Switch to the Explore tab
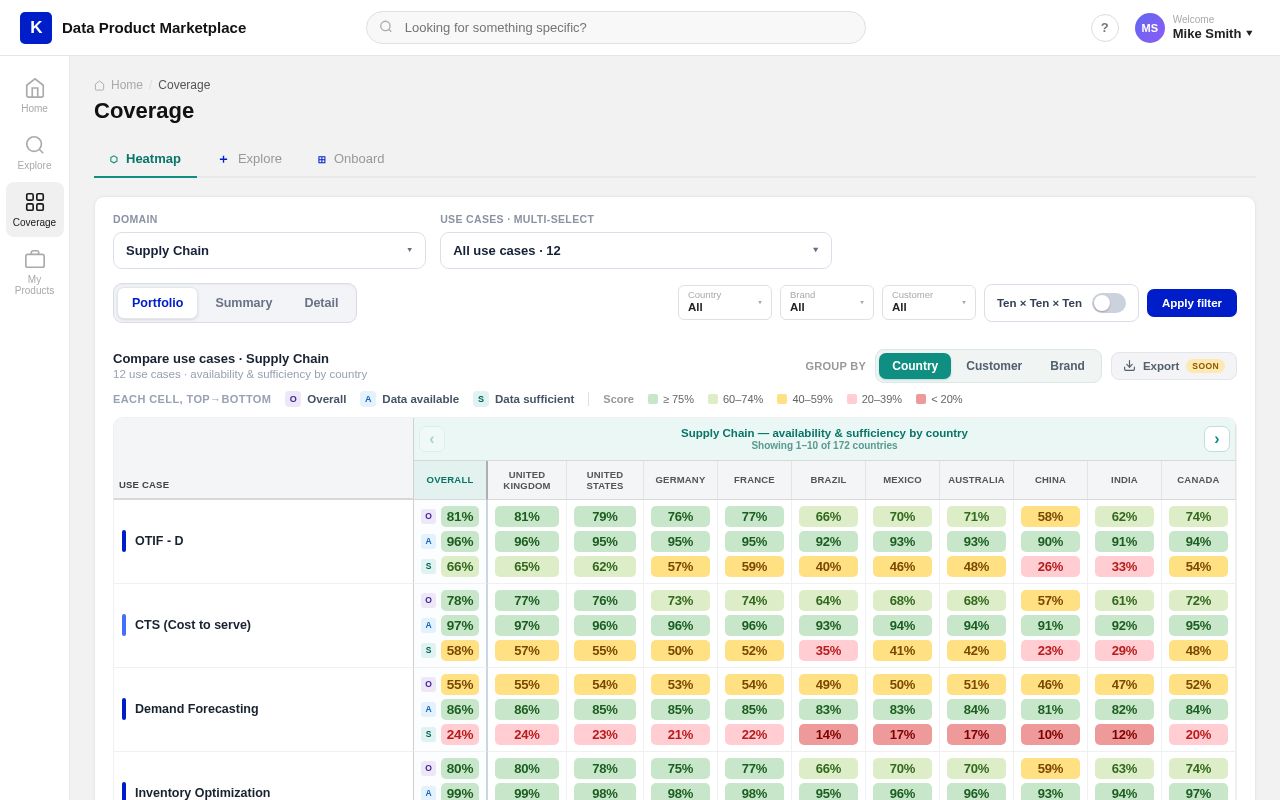Viewport: 1280px width, 800px height. click(250, 159)
